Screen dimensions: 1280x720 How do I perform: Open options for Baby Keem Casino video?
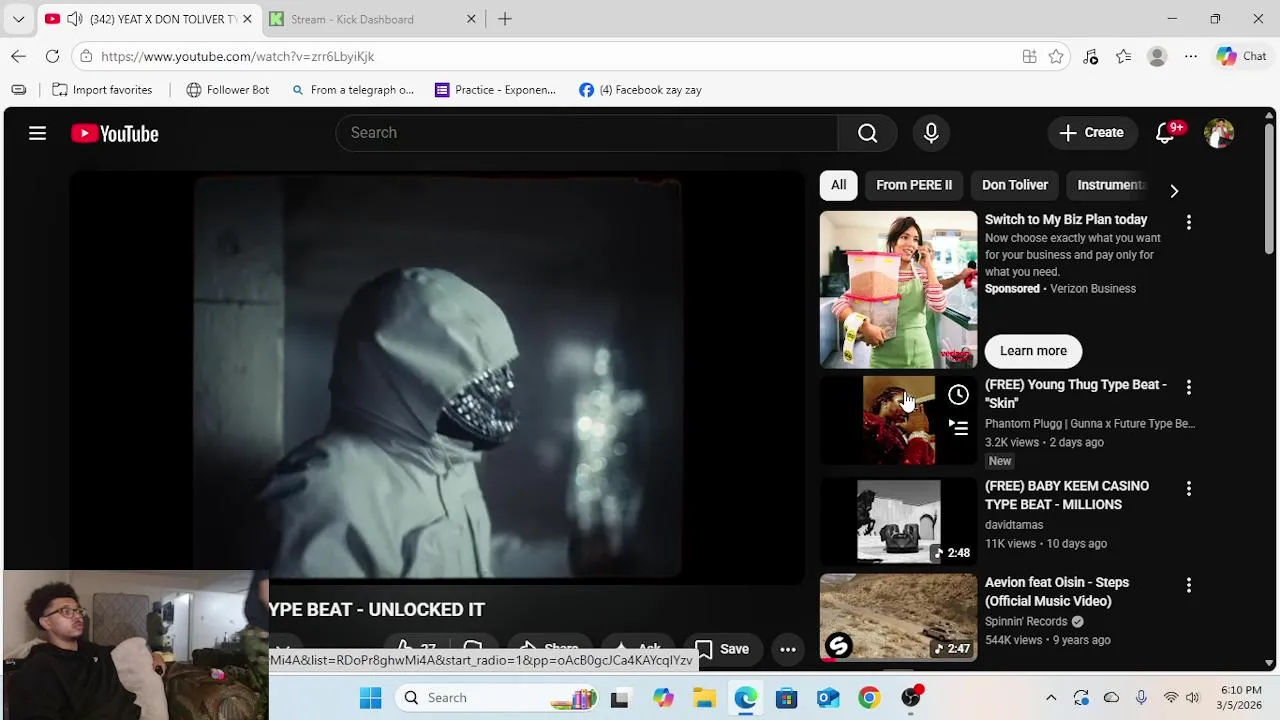(1189, 489)
